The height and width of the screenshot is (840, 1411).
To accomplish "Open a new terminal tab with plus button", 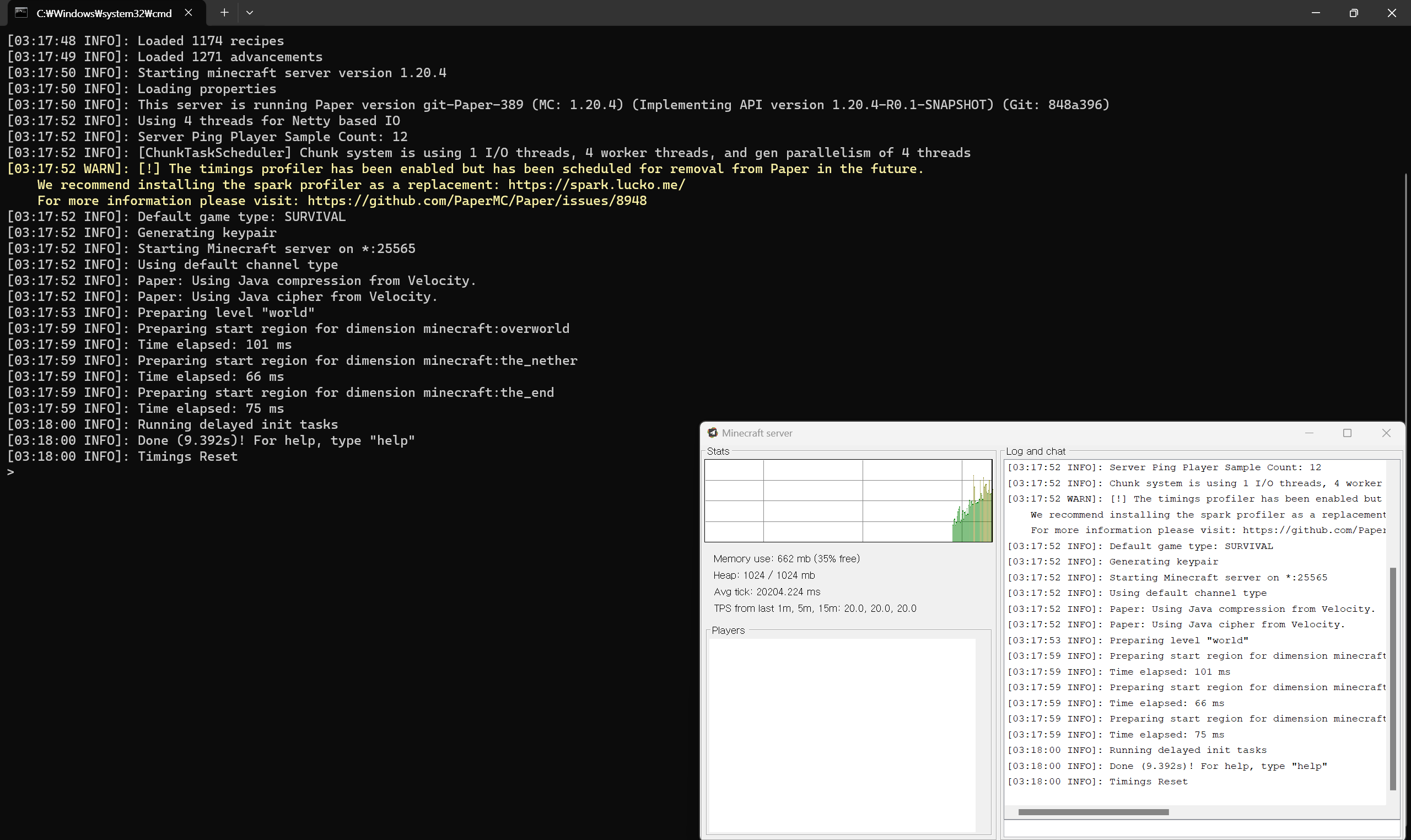I will [224, 13].
